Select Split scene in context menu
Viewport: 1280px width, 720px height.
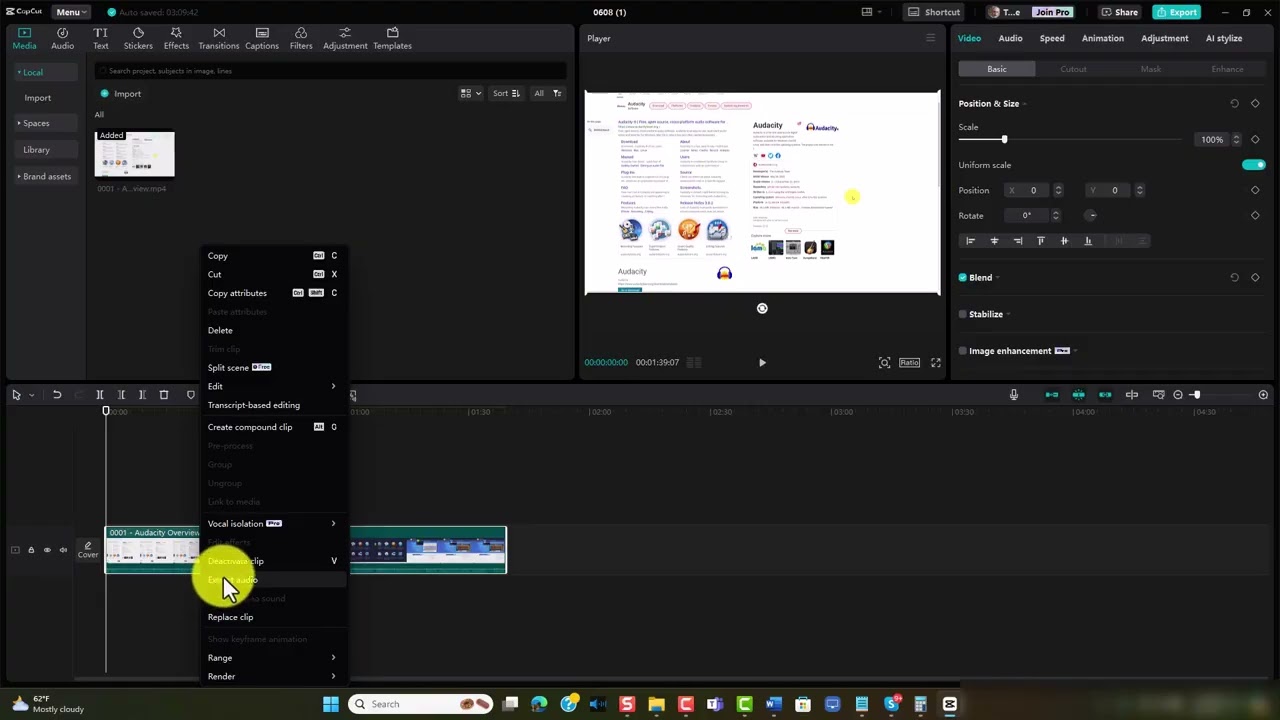tap(273, 368)
